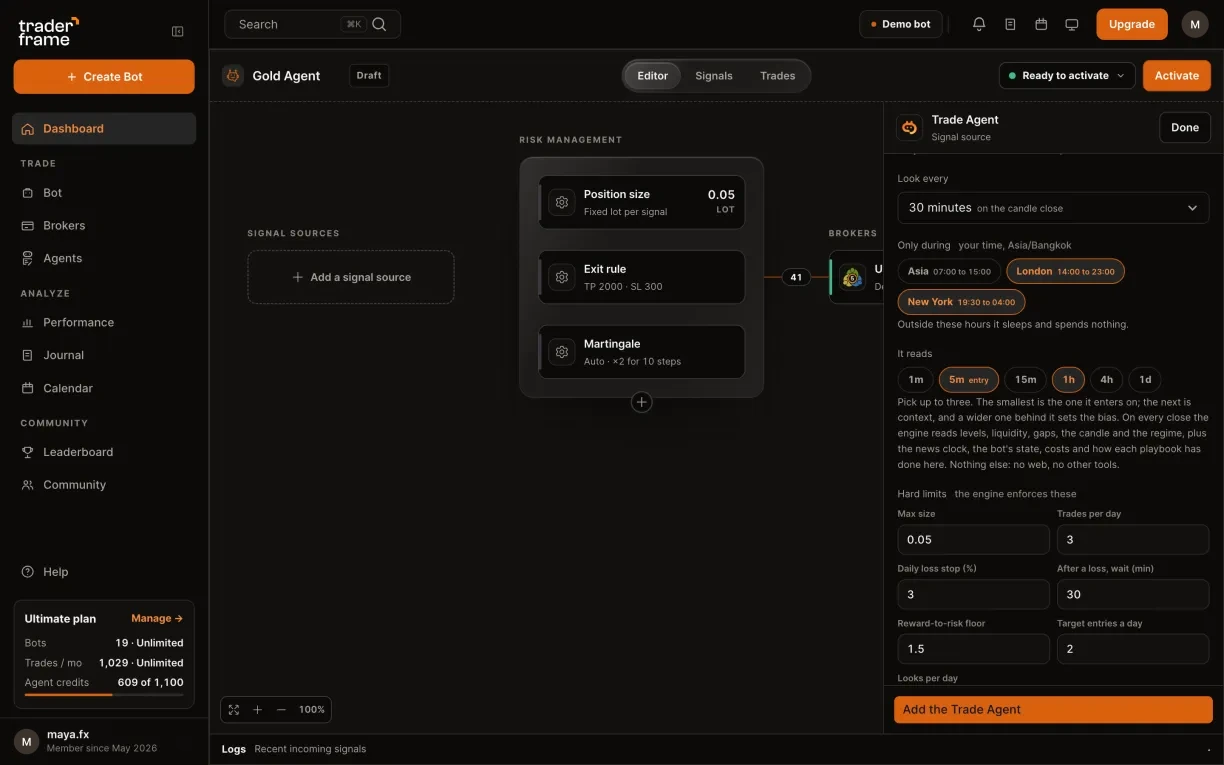The width and height of the screenshot is (1224, 765).
Task: Edit the Max size field
Action: pos(973,539)
